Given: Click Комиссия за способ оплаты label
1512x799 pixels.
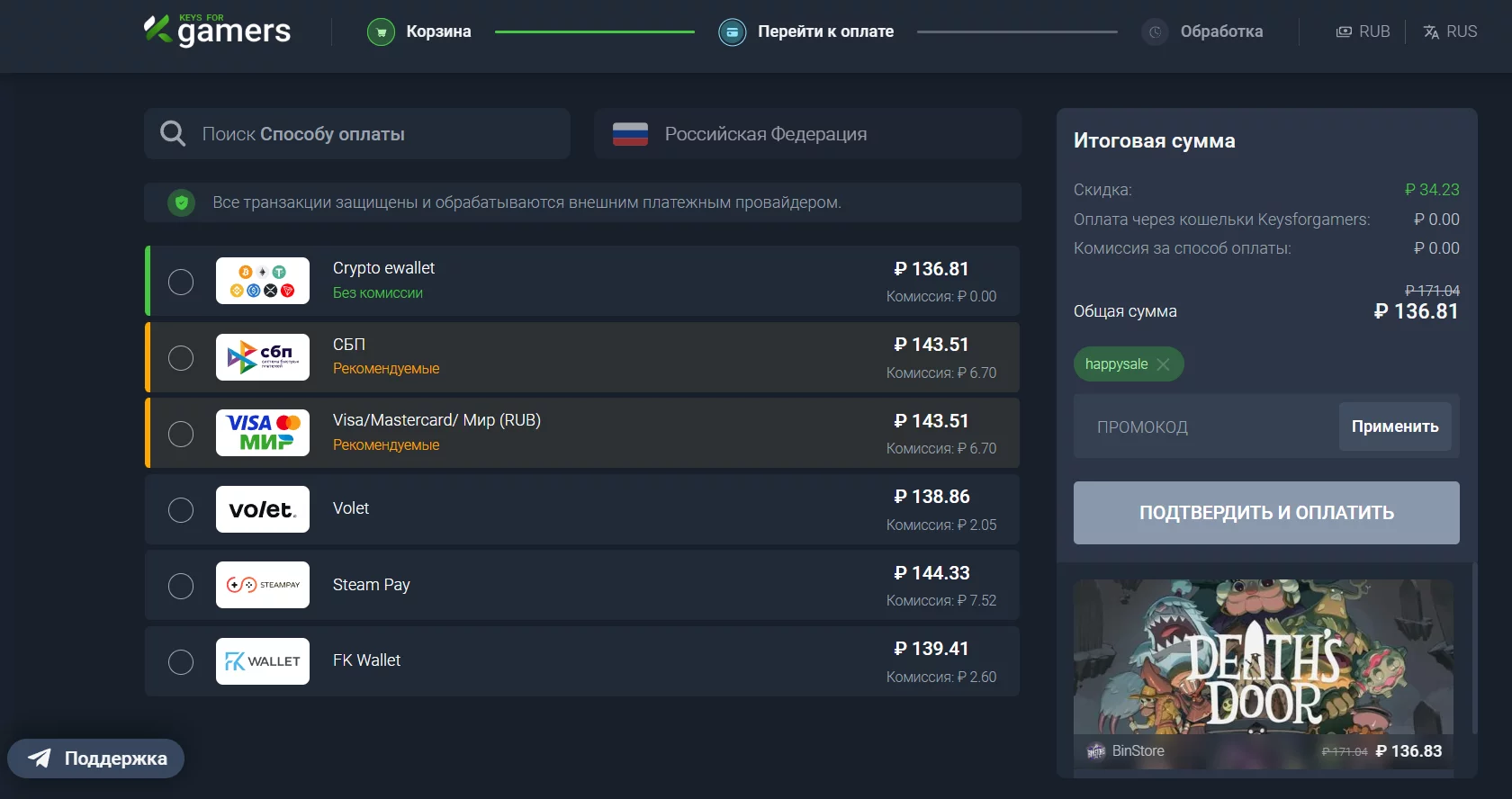Looking at the screenshot, I should coord(1182,248).
